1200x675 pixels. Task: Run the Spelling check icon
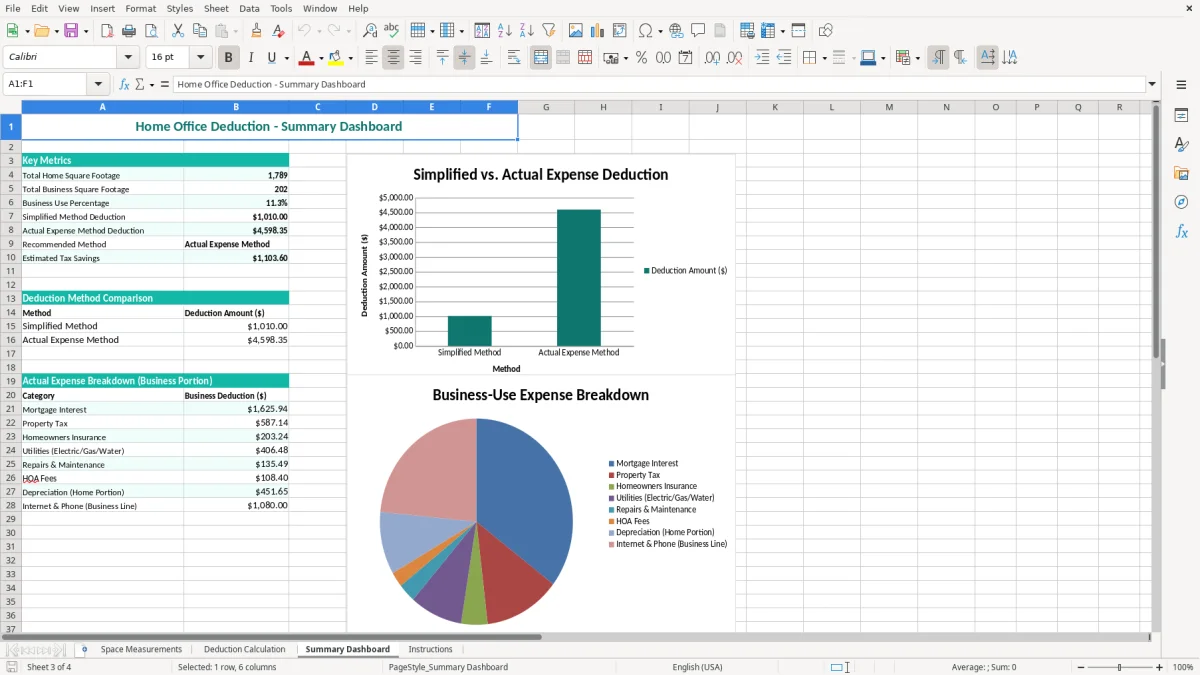[392, 31]
